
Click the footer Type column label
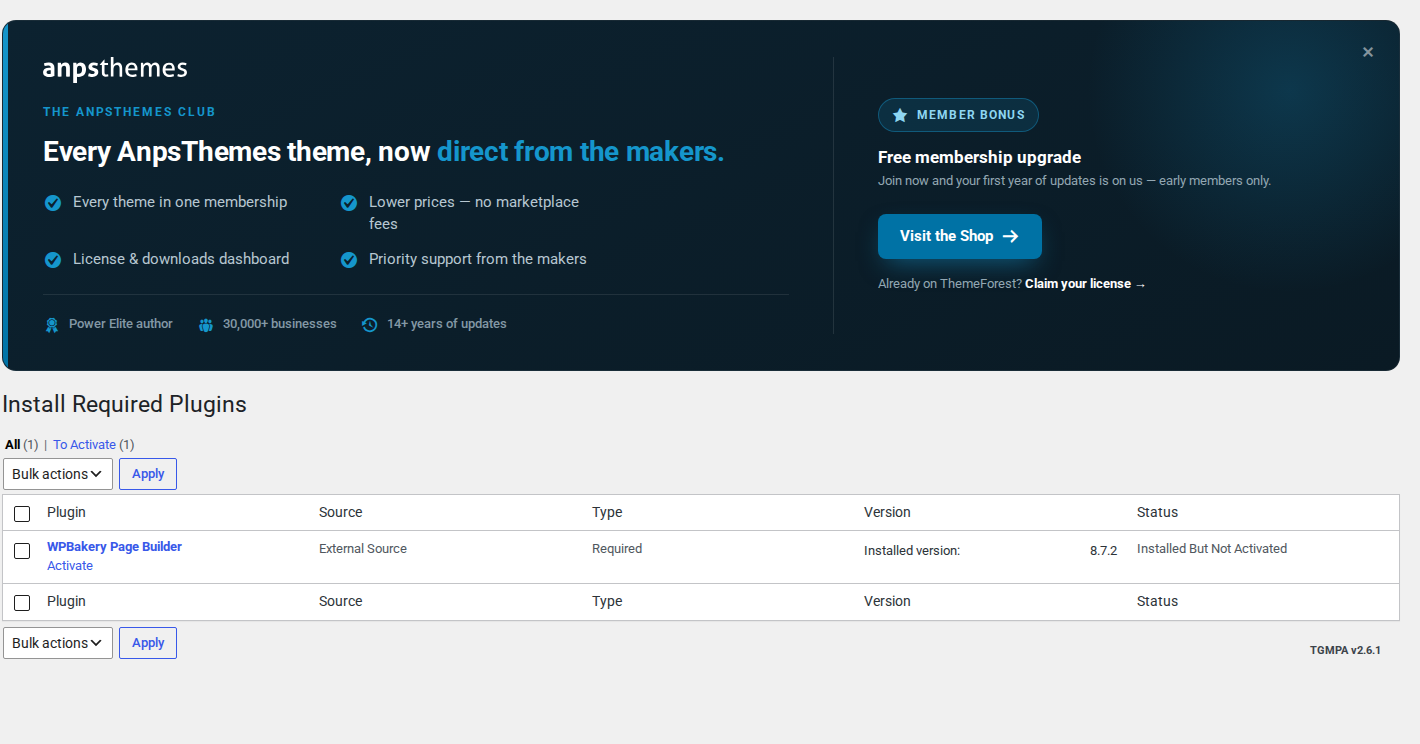[607, 601]
